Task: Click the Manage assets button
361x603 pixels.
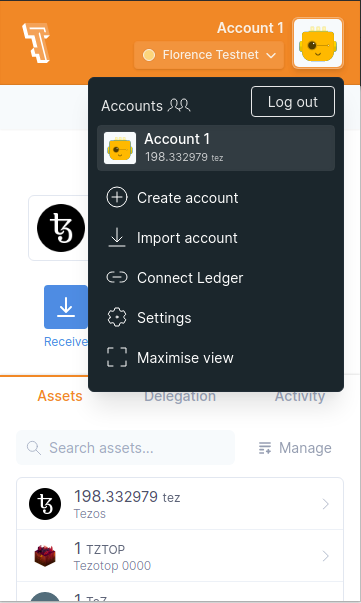Action: 295,448
